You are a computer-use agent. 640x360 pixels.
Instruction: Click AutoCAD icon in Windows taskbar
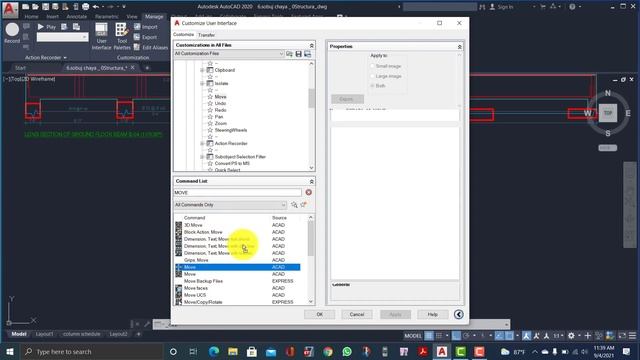coord(442,351)
